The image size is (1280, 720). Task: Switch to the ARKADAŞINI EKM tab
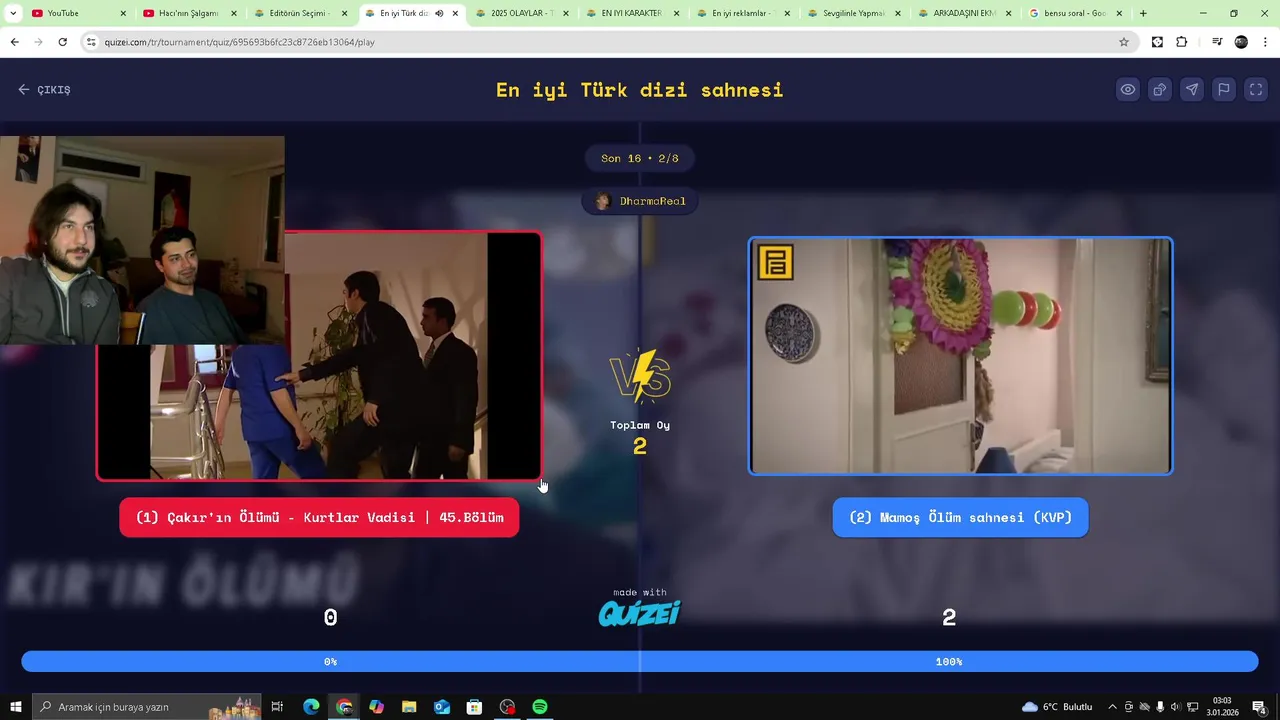964,13
